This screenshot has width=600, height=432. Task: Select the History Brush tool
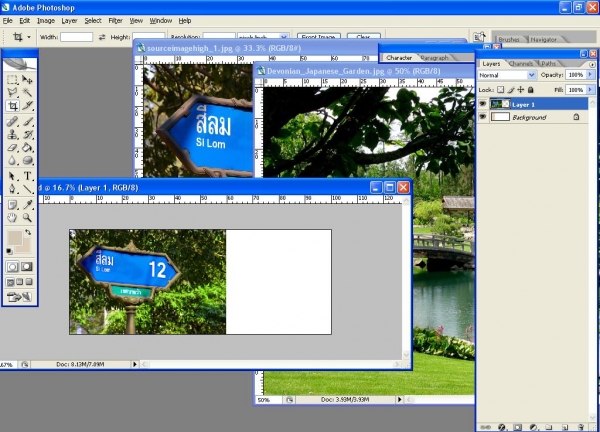27,135
